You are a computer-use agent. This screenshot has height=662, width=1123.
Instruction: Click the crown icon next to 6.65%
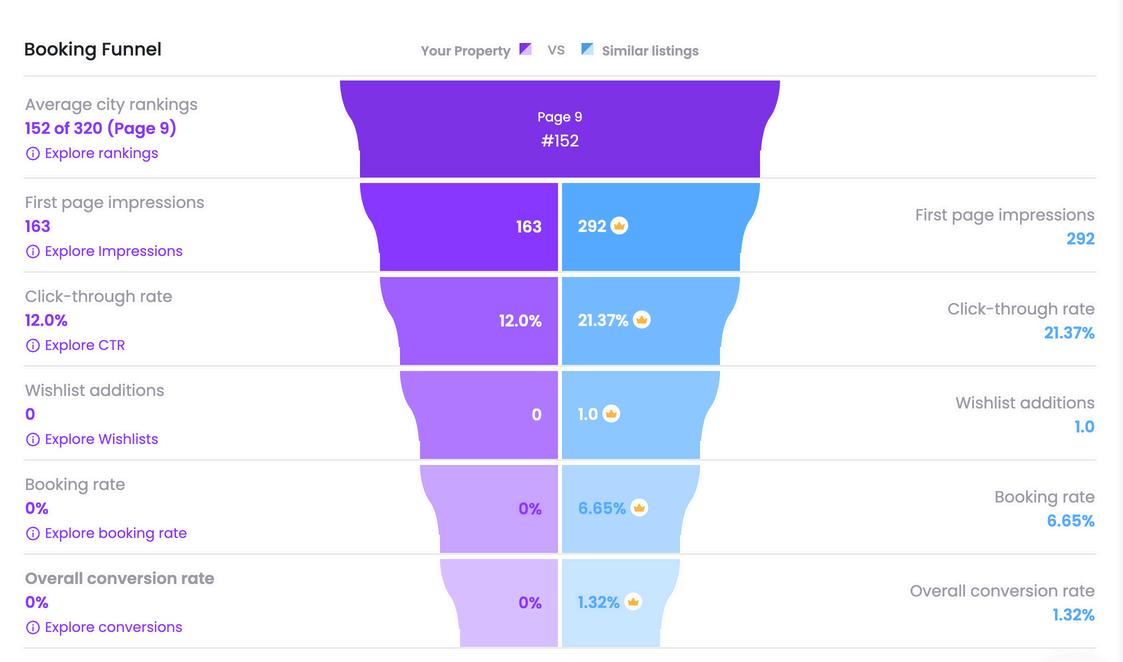tap(639, 508)
